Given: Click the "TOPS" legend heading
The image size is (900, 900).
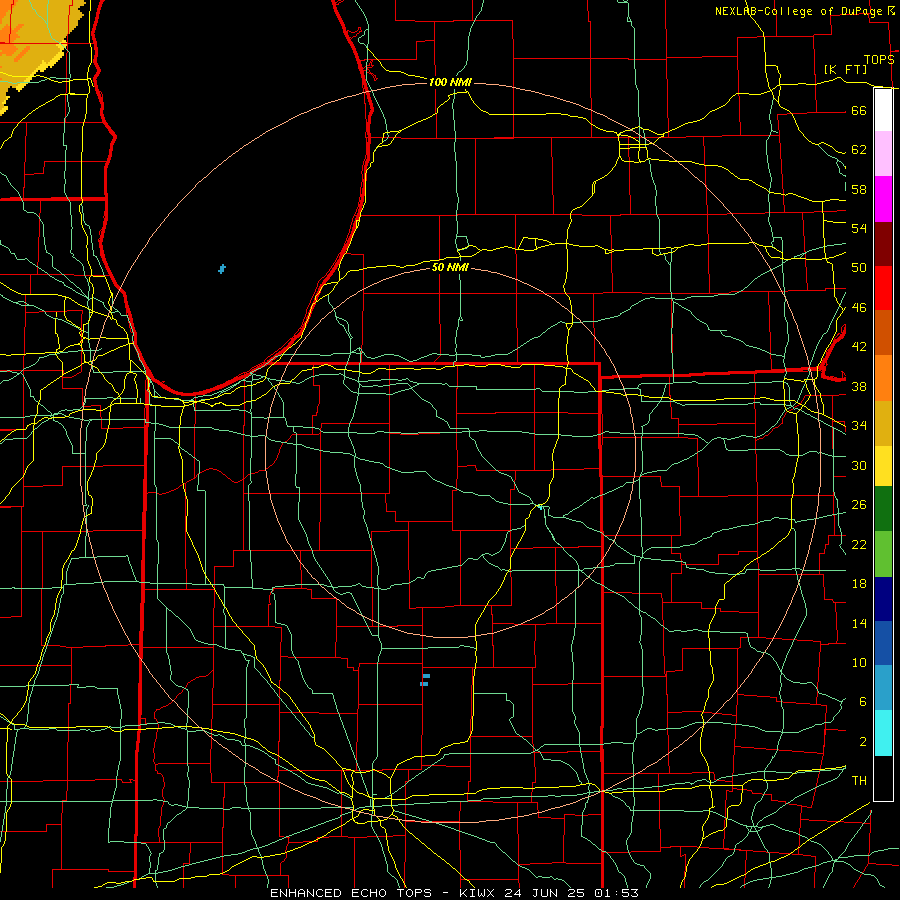Looking at the screenshot, I should tap(879, 60).
